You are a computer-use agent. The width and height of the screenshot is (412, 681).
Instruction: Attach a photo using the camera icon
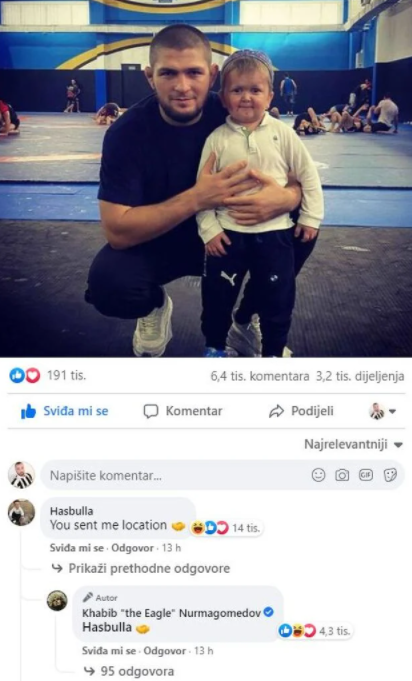click(x=342, y=475)
